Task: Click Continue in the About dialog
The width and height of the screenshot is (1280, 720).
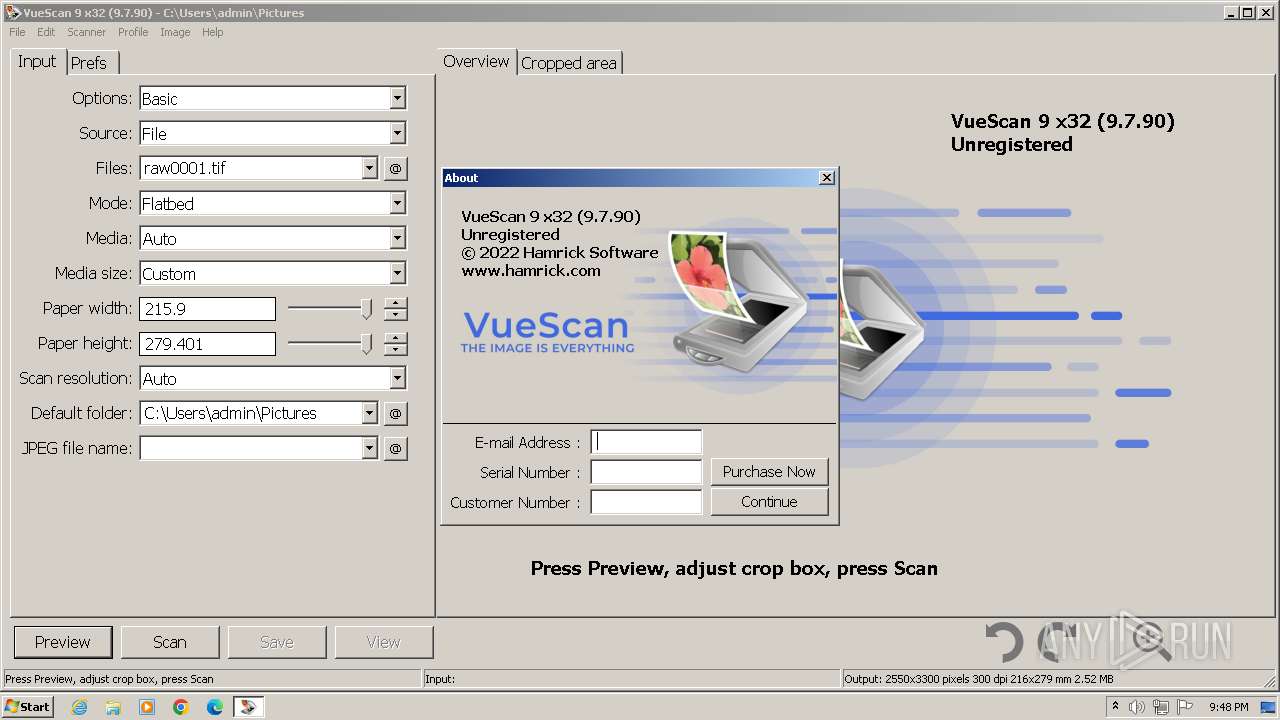Action: [769, 502]
